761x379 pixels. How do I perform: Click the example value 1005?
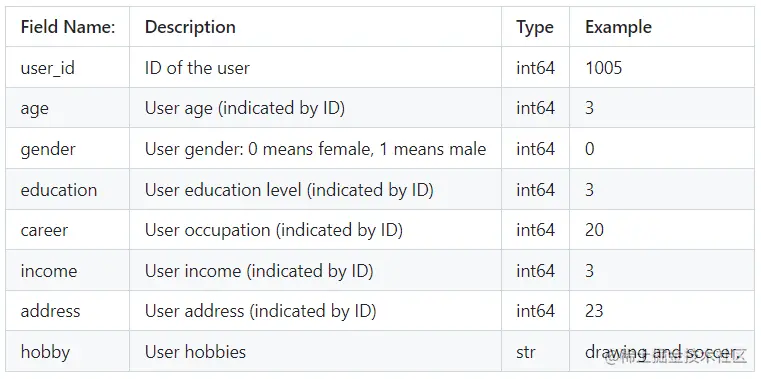[x=603, y=68]
